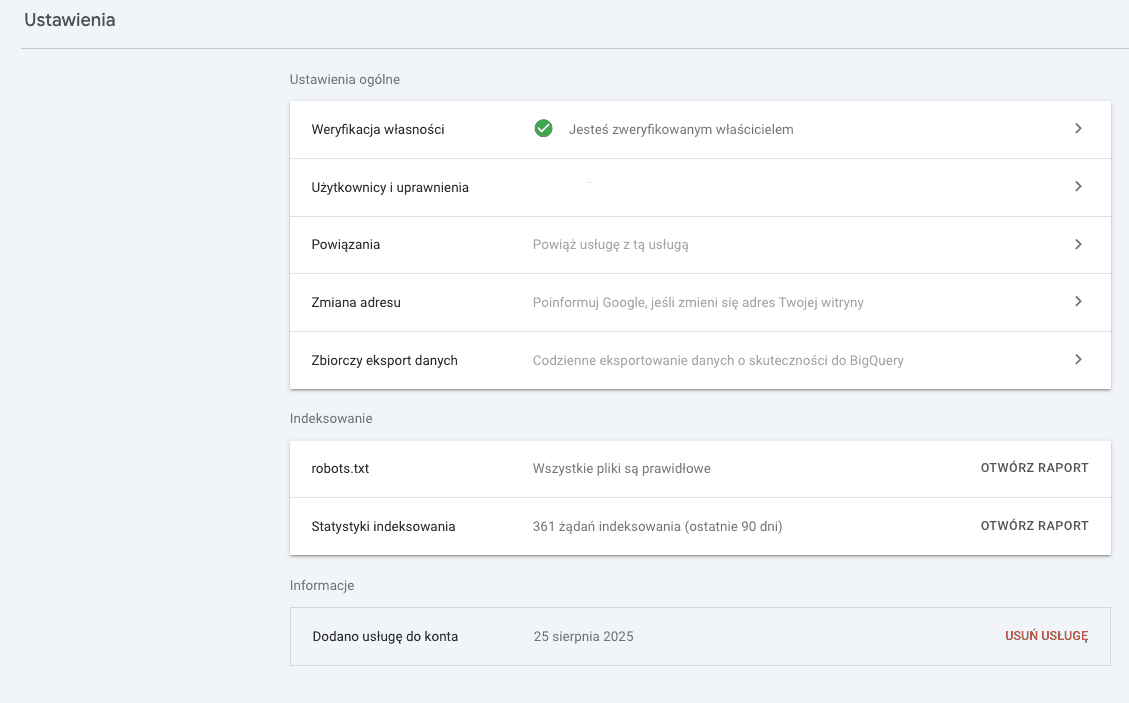The height and width of the screenshot is (703, 1129).
Task: Click the chevron in the Powiązania row
Action: tap(1078, 244)
